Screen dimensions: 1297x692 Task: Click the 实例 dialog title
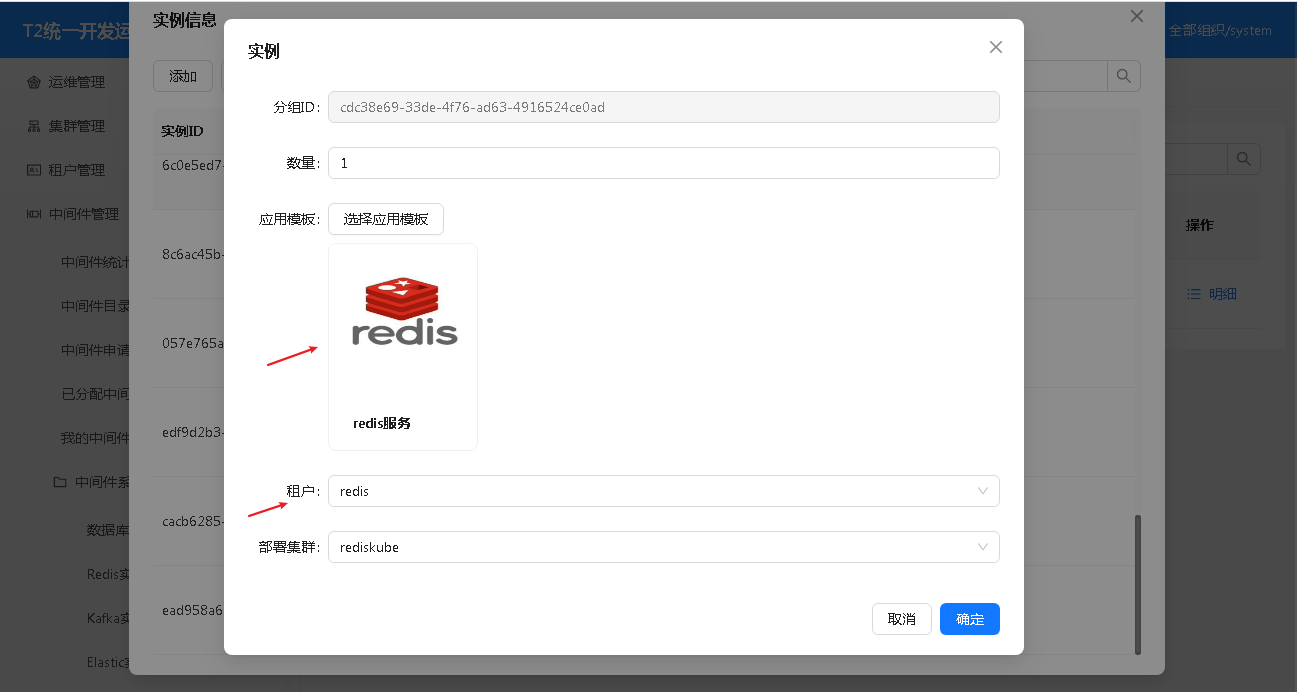pyautogui.click(x=264, y=51)
